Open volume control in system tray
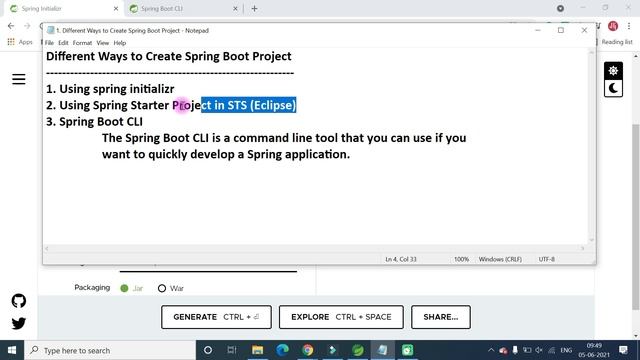 (539, 350)
